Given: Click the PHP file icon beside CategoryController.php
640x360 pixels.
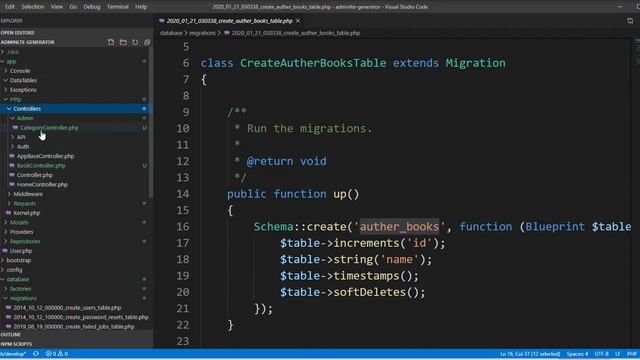Looking at the screenshot, I should point(15,128).
